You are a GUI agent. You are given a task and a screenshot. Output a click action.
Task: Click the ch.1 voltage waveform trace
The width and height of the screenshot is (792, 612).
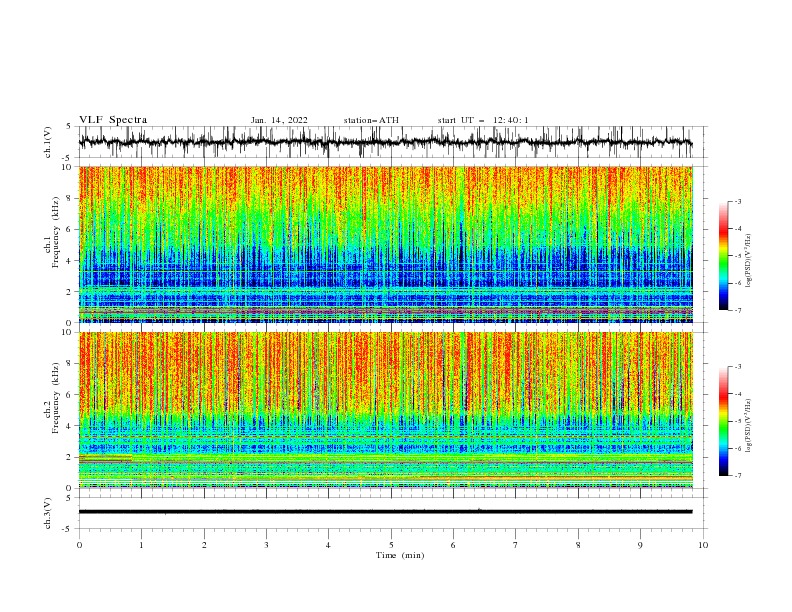tap(385, 142)
